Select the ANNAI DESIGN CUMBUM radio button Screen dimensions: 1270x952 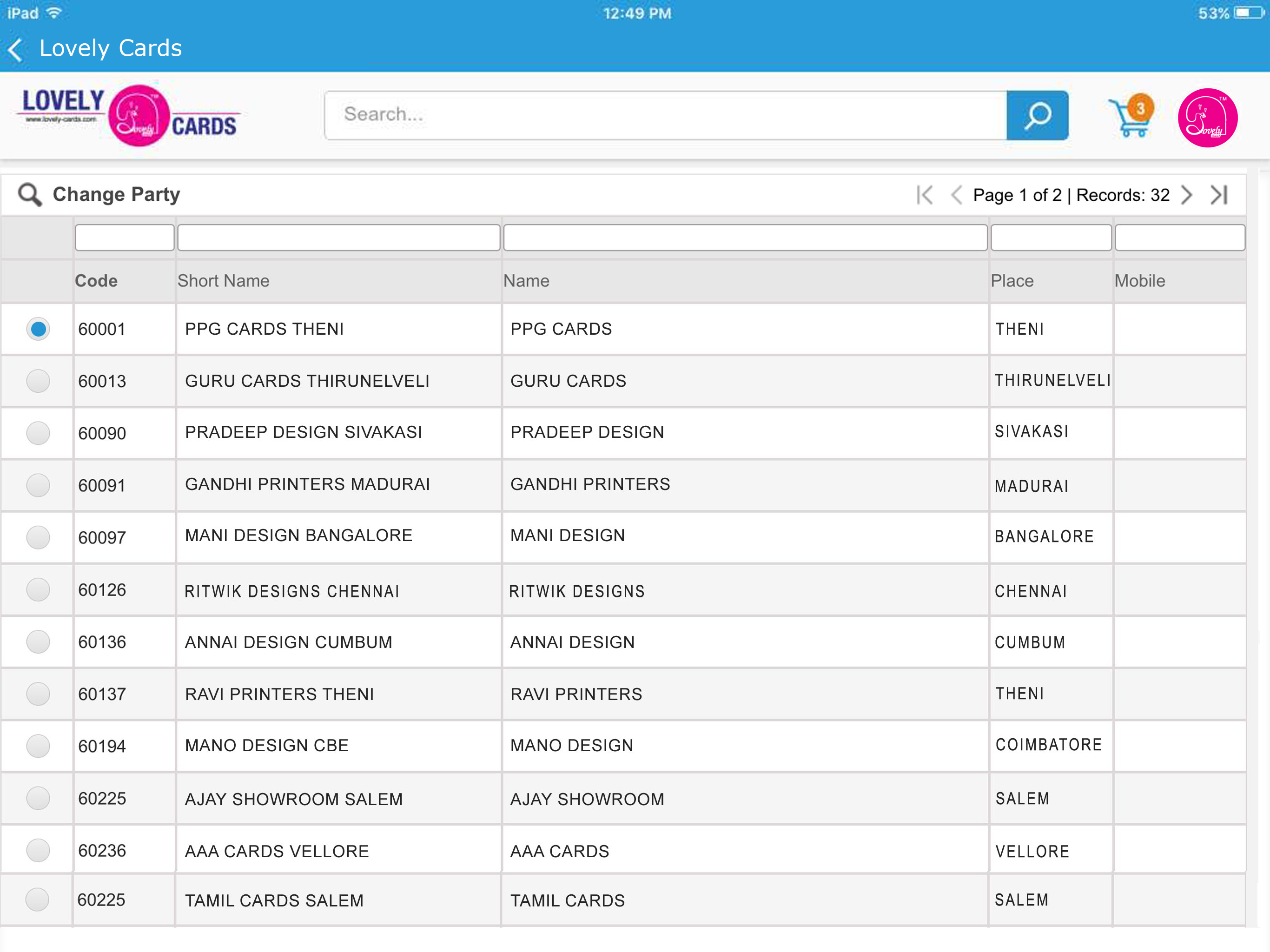(38, 641)
